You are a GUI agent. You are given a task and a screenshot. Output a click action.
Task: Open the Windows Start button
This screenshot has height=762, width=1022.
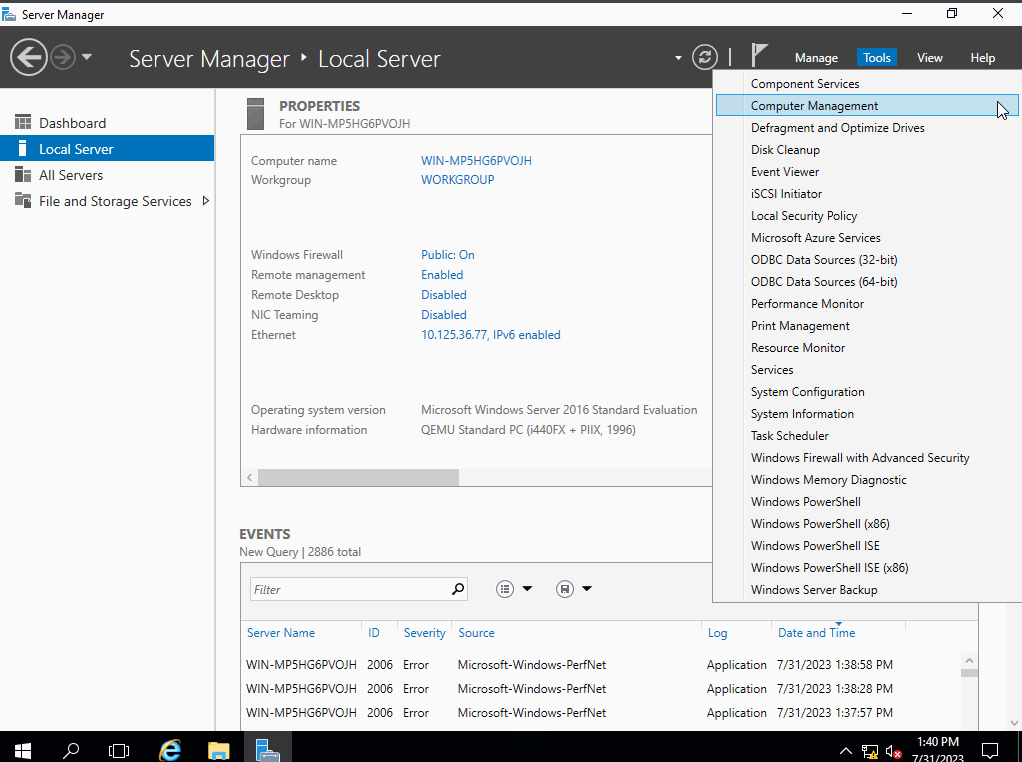click(23, 750)
